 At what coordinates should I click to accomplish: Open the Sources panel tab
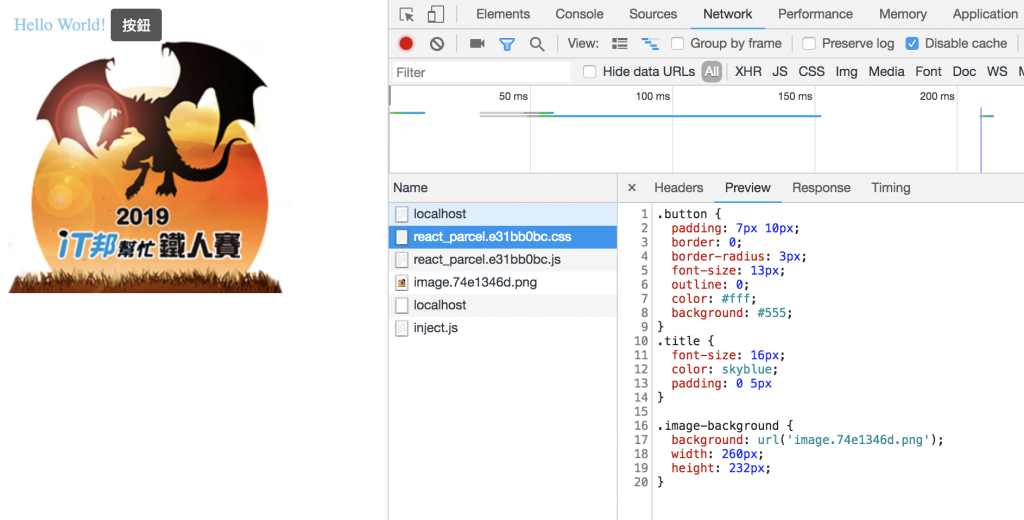click(x=653, y=14)
